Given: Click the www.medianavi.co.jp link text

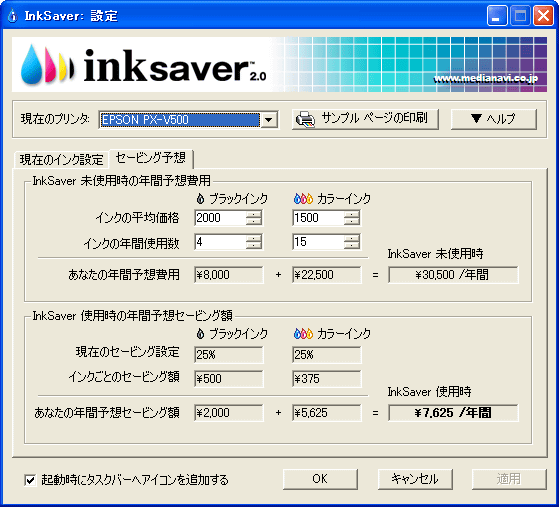Looking at the screenshot, I should (x=486, y=79).
